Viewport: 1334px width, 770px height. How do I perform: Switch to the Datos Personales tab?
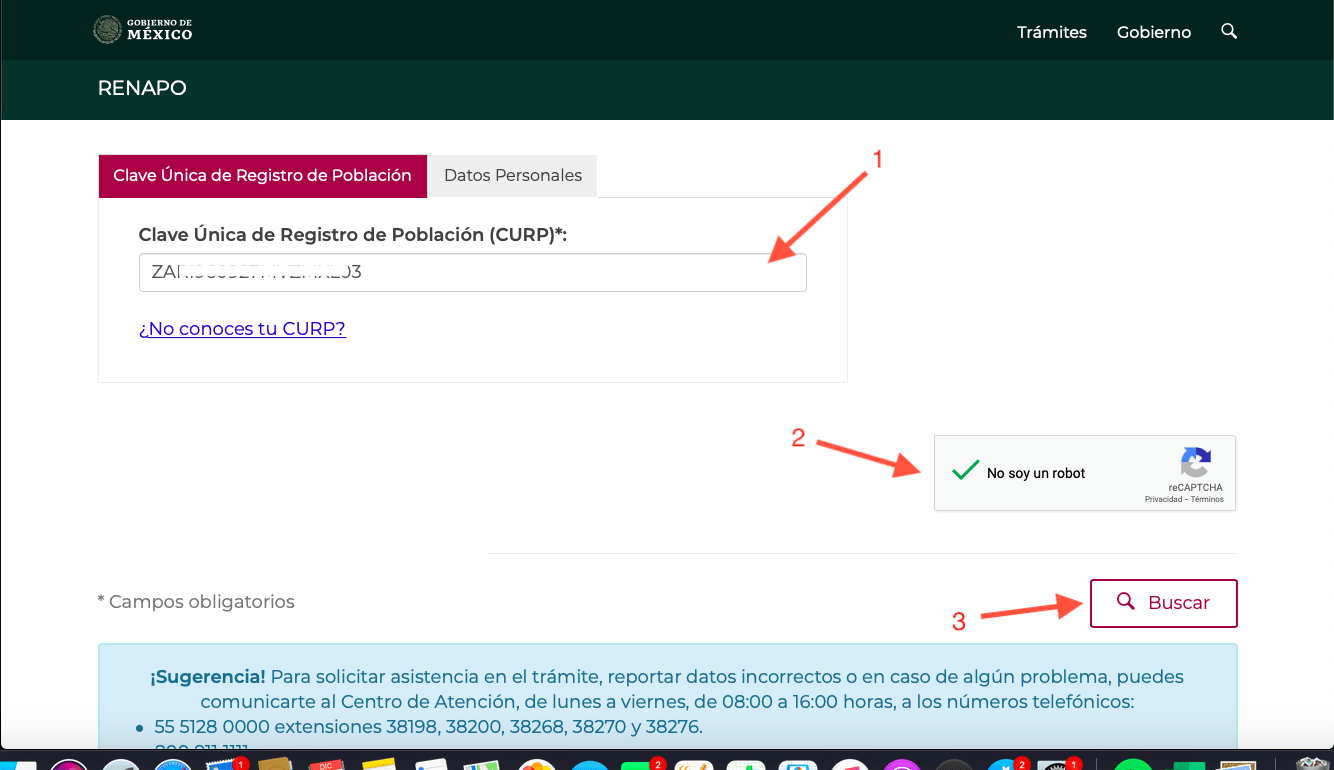point(512,175)
